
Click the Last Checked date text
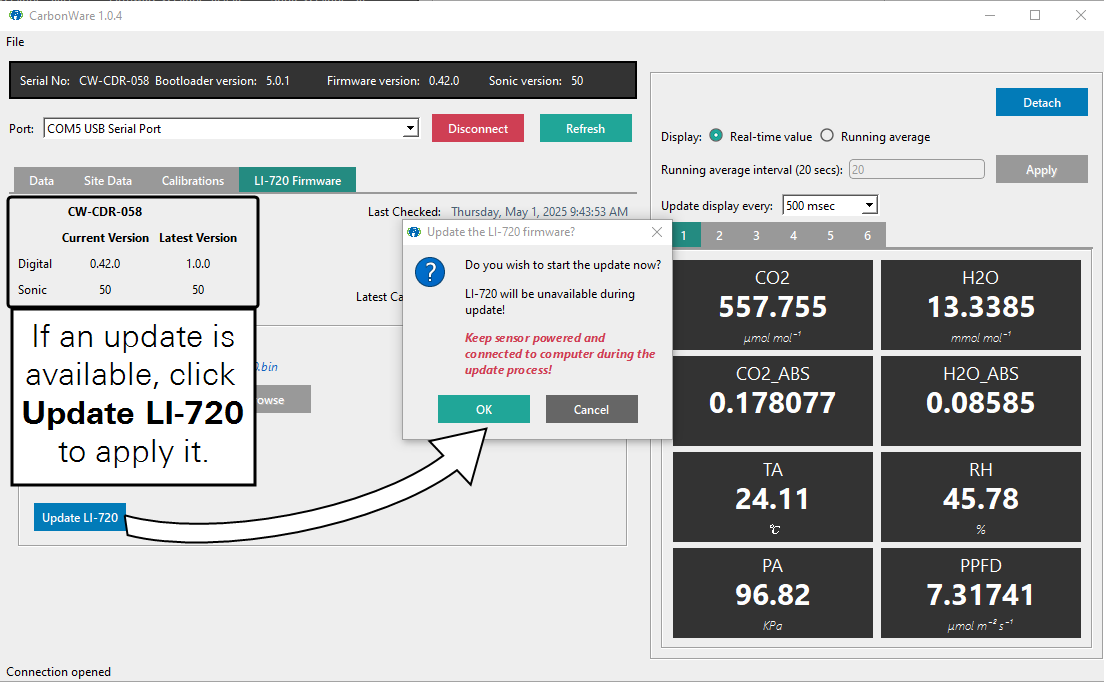pos(539,211)
